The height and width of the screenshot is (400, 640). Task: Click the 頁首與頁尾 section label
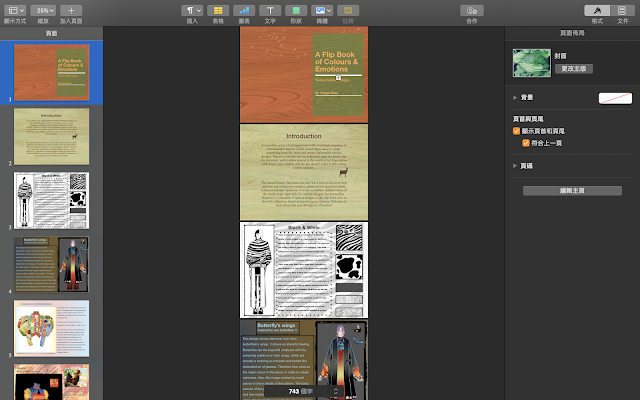pos(528,119)
